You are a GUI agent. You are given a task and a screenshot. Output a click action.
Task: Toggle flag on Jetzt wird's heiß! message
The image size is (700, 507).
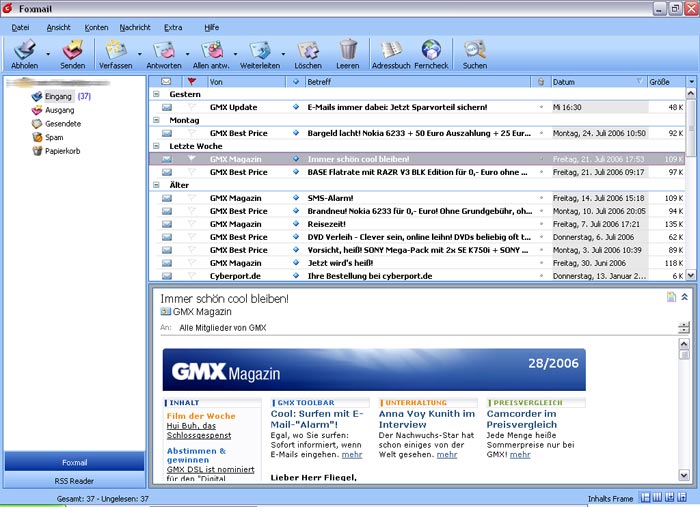(x=192, y=263)
